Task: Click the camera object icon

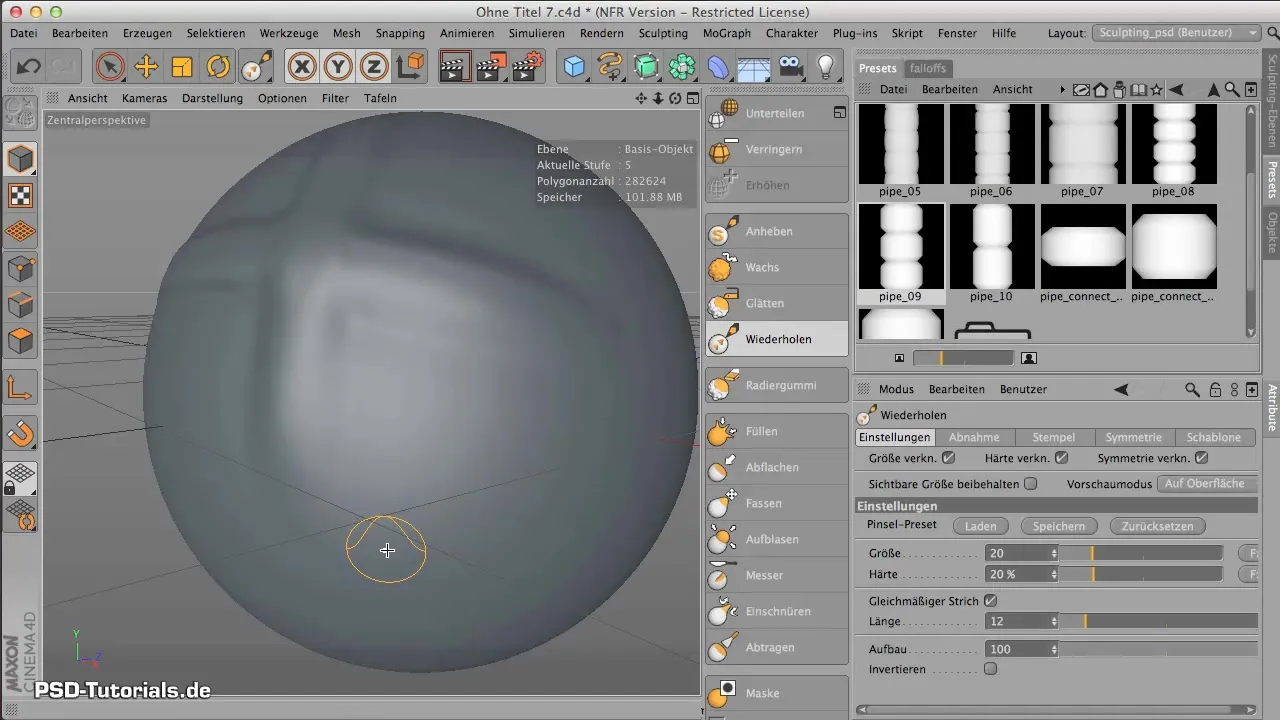Action: 790,67
